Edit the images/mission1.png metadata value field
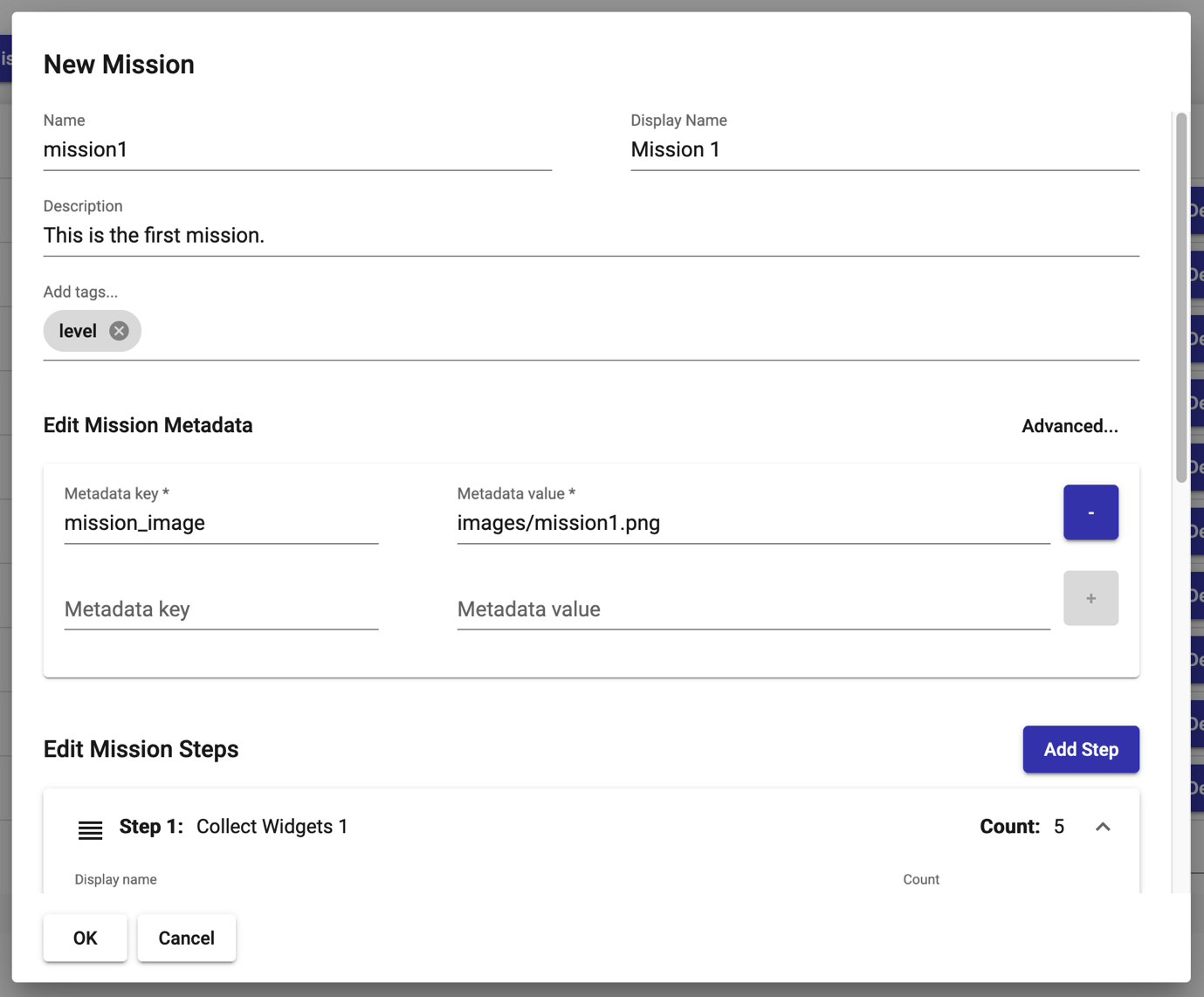The height and width of the screenshot is (997, 1204). 753,523
